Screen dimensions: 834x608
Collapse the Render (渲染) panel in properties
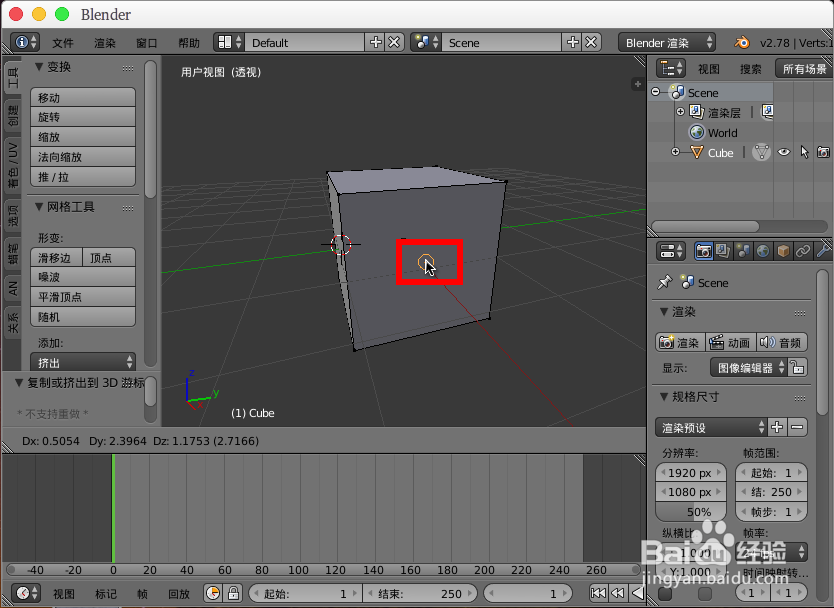(663, 312)
